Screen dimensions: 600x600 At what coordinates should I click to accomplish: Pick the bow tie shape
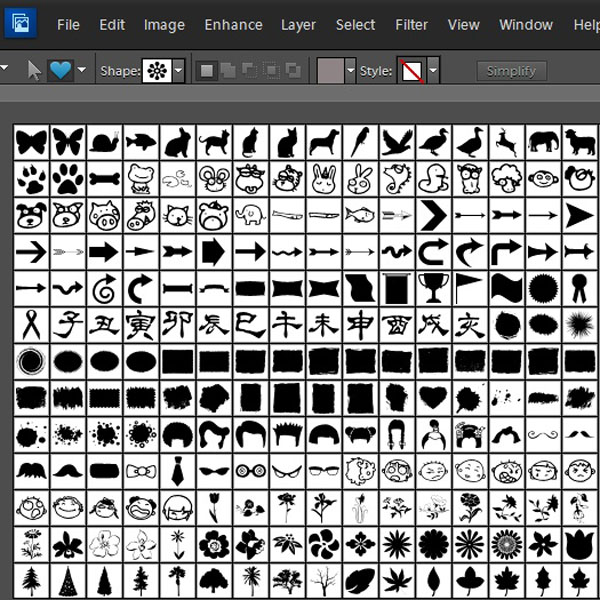(x=141, y=470)
